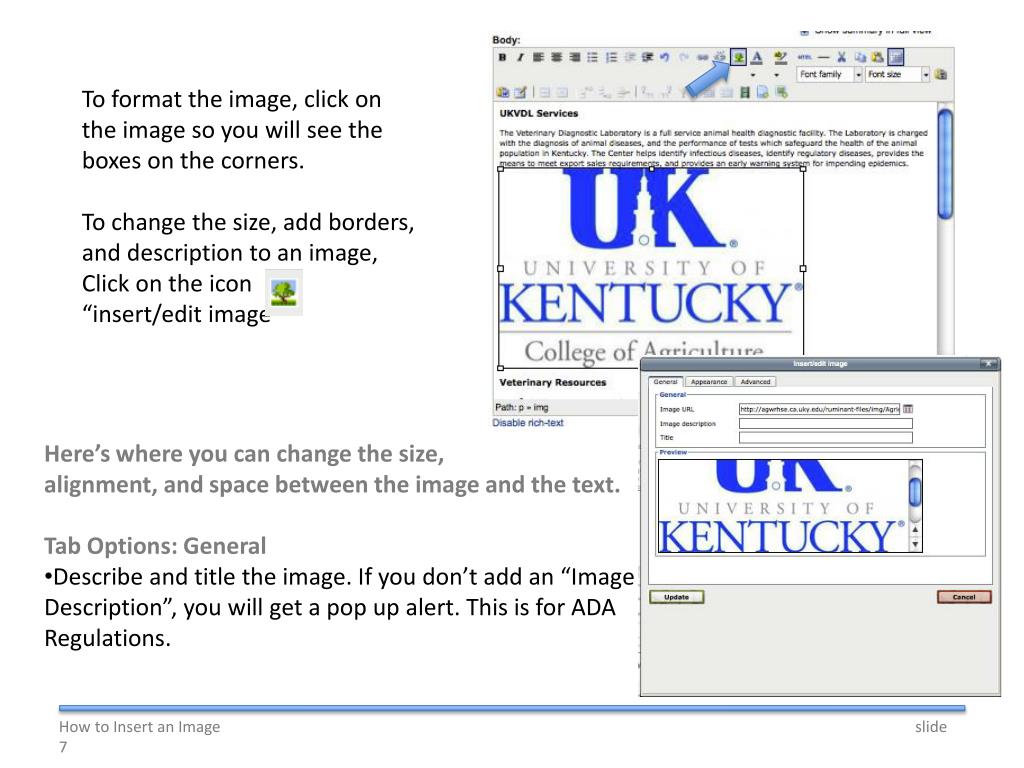Click the green film-strip media icon
This screenshot has width=1024, height=768.
[x=744, y=92]
